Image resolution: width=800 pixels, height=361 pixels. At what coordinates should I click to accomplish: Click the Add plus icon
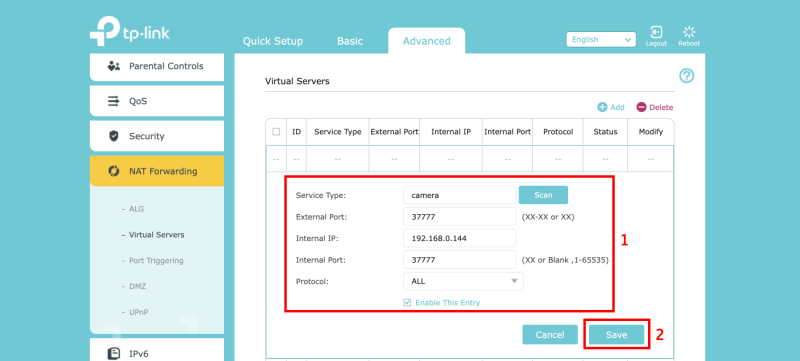(602, 107)
